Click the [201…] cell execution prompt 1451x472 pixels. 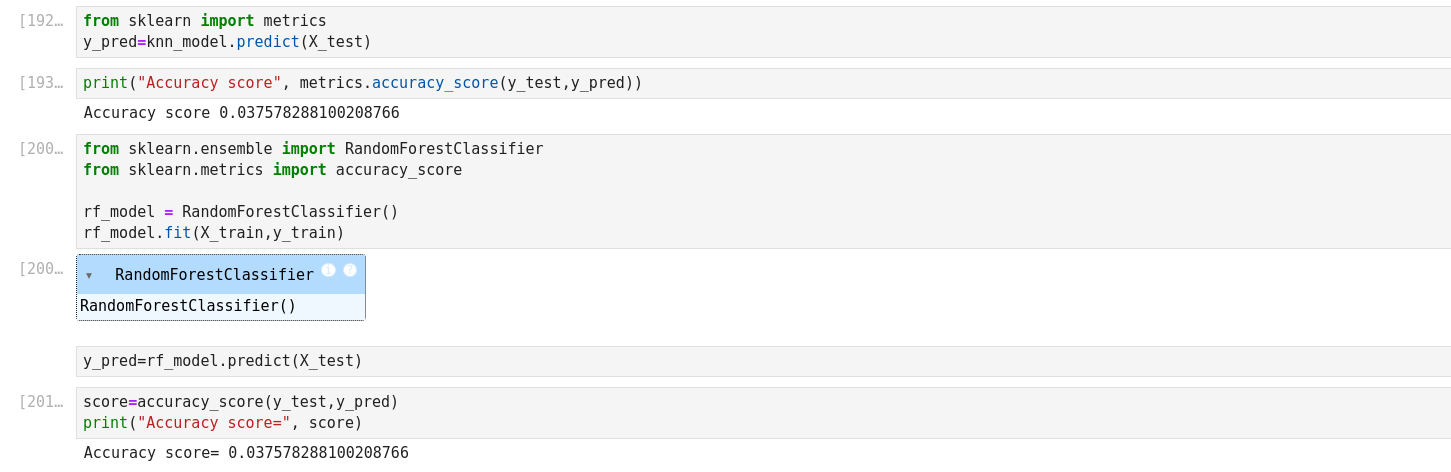[41, 402]
